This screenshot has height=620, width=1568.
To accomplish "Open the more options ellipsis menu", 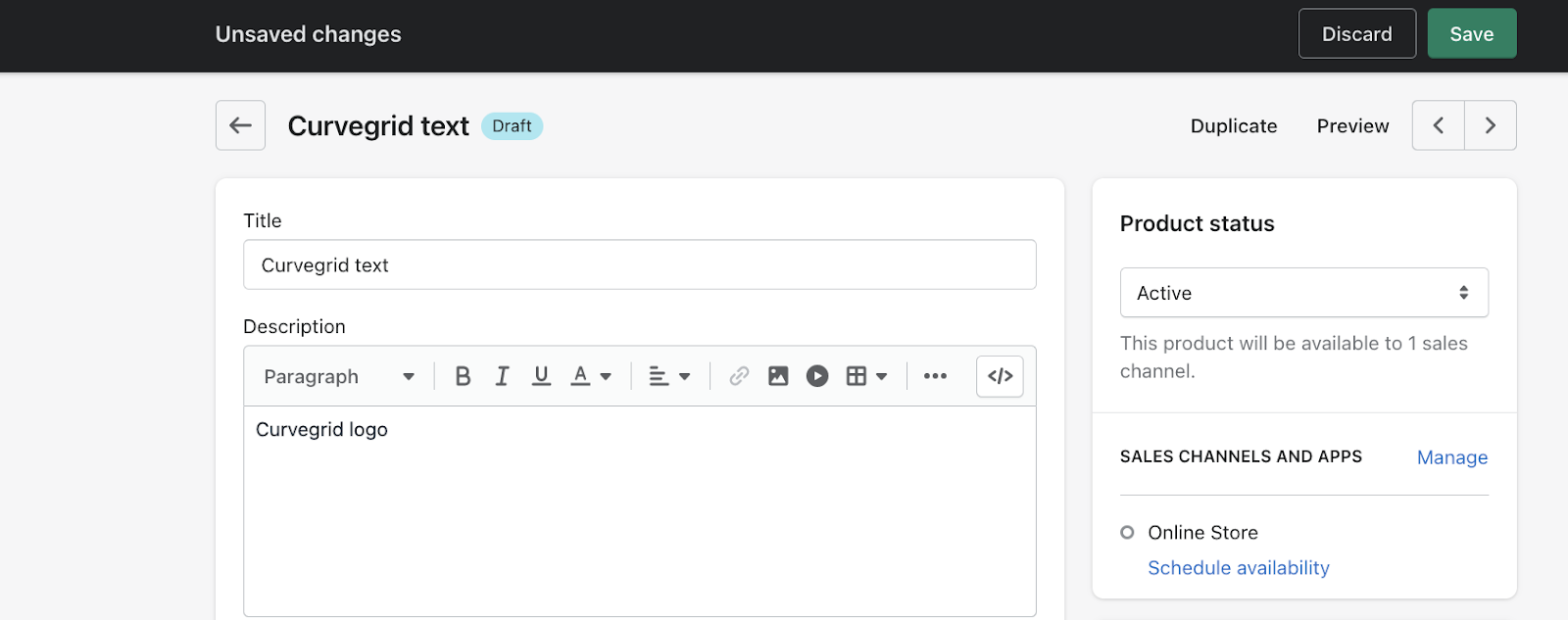I will (x=935, y=376).
